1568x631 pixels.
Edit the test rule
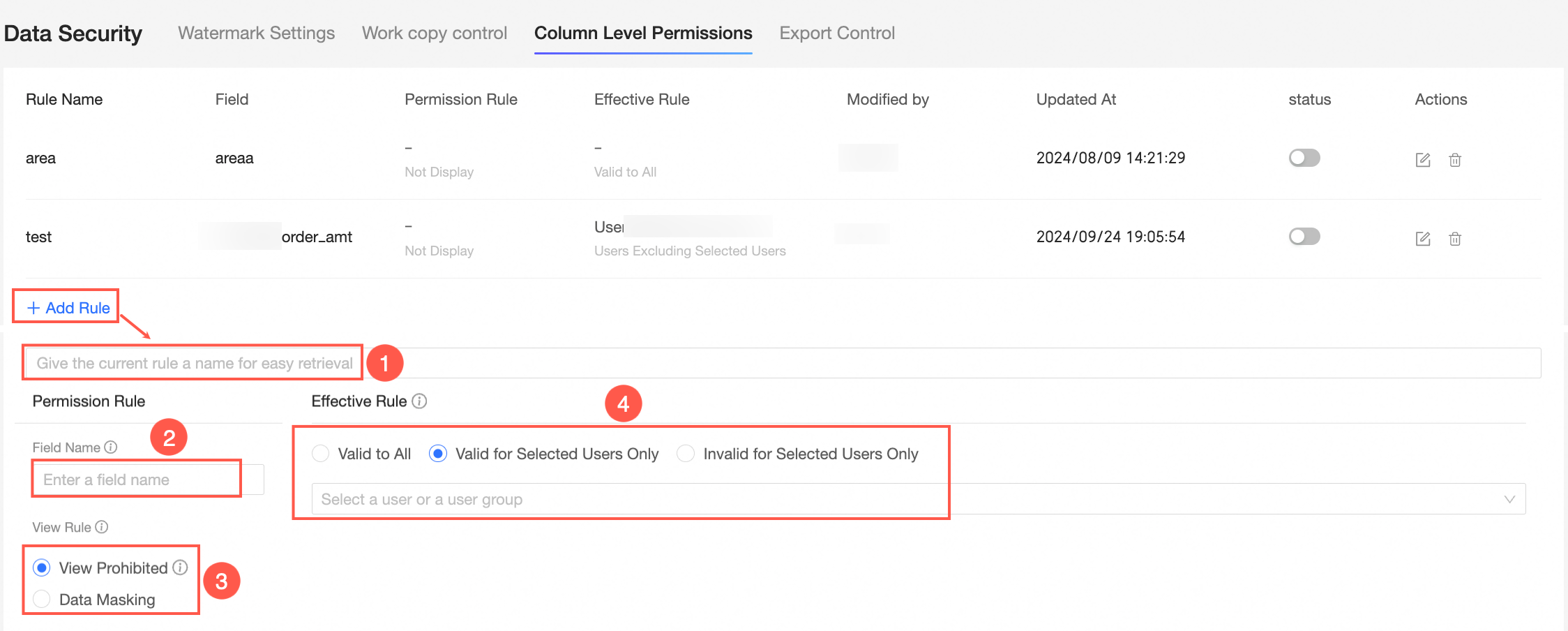(1423, 239)
